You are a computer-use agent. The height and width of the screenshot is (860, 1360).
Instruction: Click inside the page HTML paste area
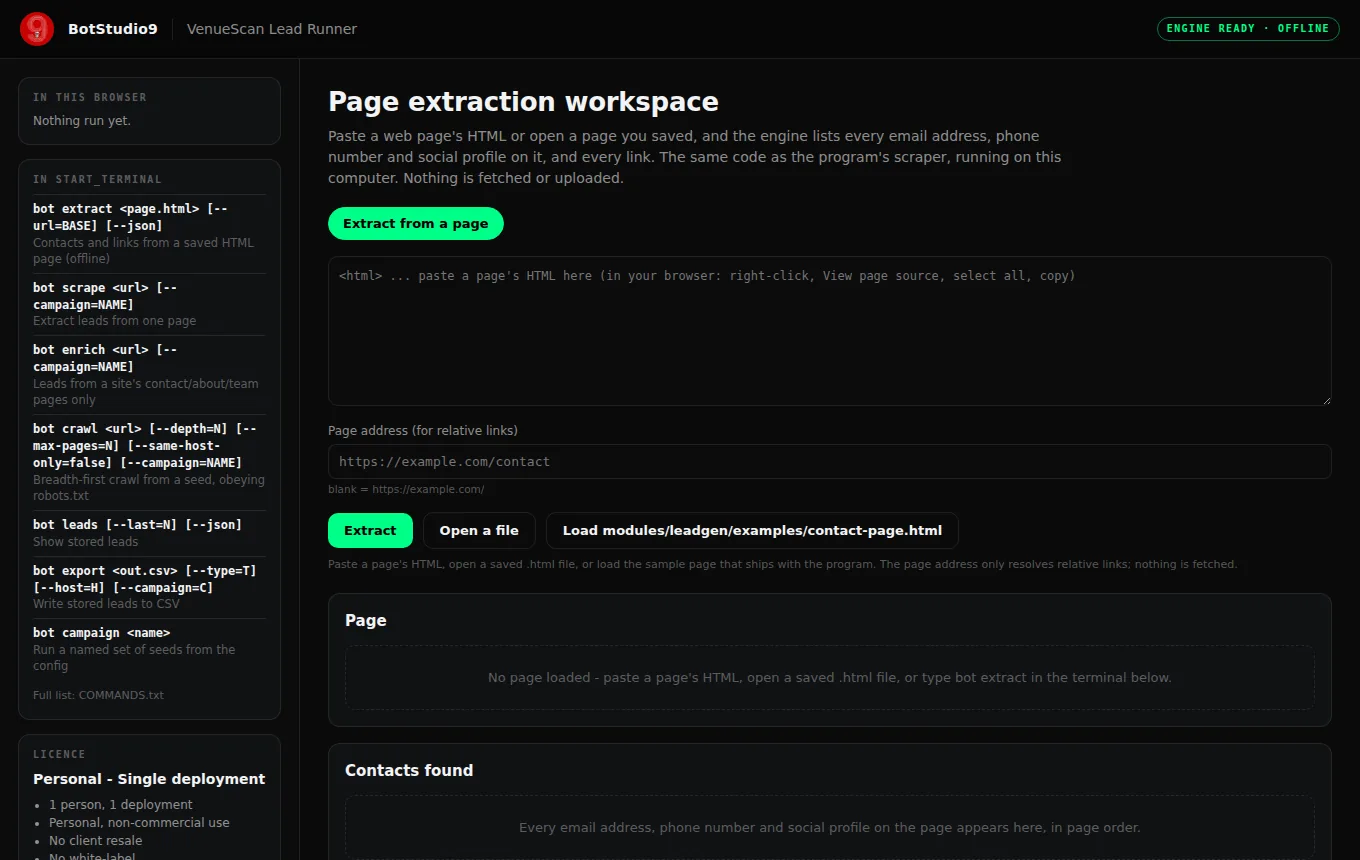(x=830, y=331)
